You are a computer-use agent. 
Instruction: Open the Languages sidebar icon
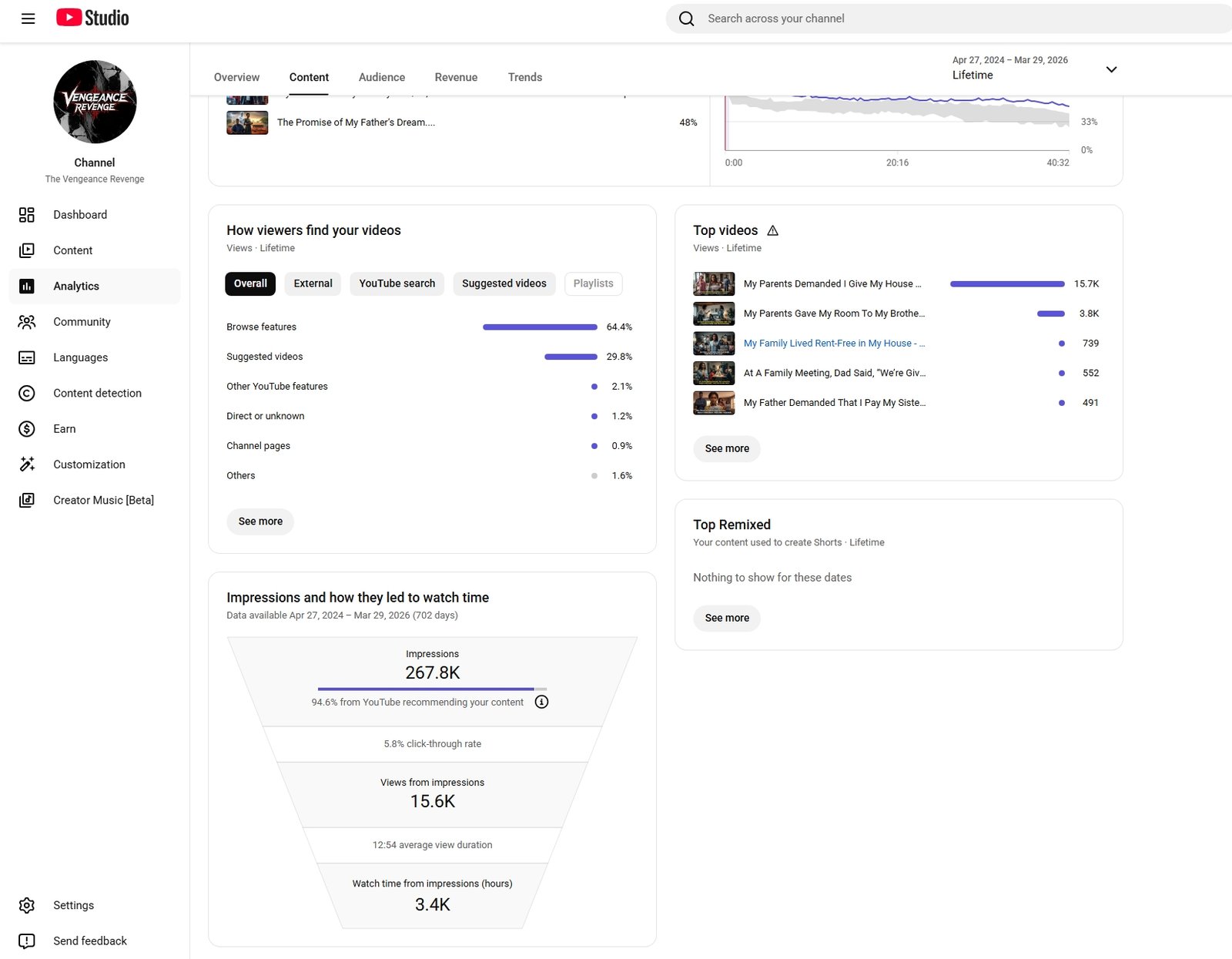(27, 357)
